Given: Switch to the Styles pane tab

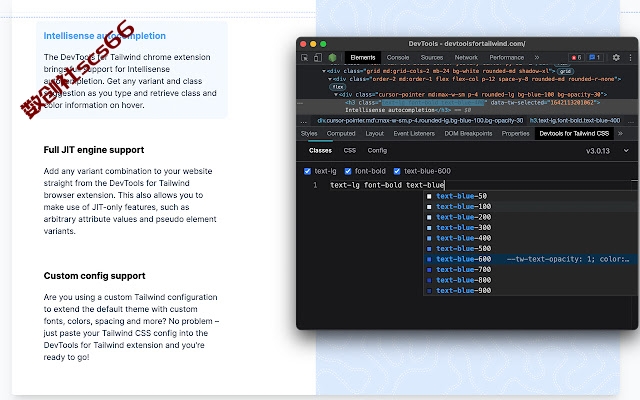Looking at the screenshot, I should [309, 133].
